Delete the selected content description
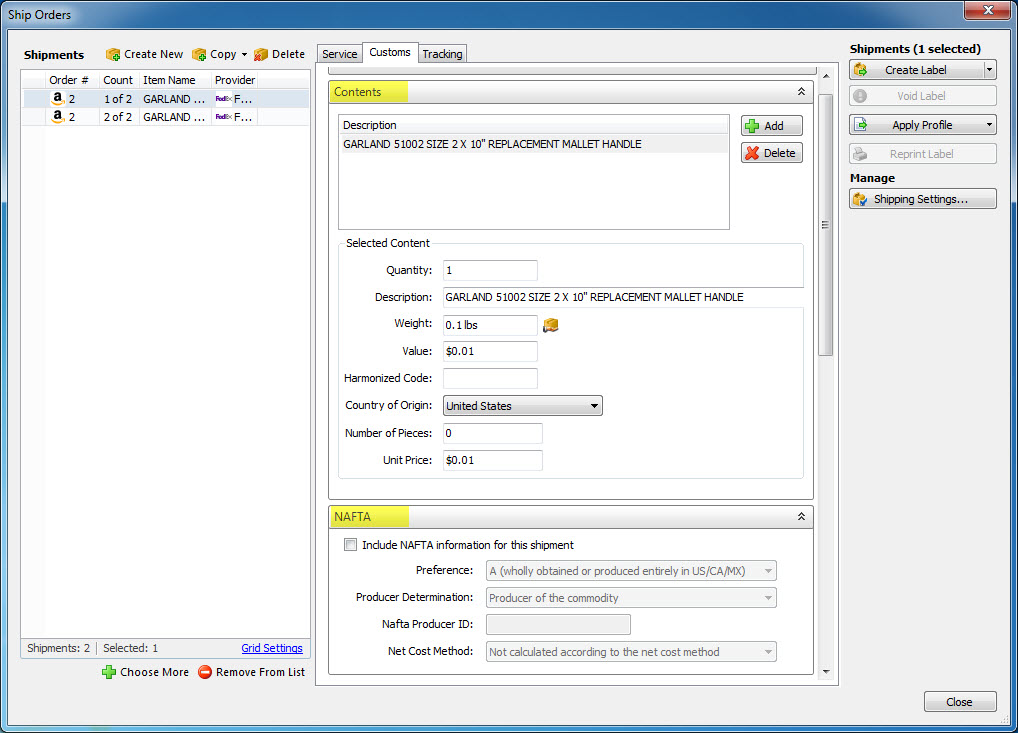Screen dimensions: 1018x733 pos(771,153)
